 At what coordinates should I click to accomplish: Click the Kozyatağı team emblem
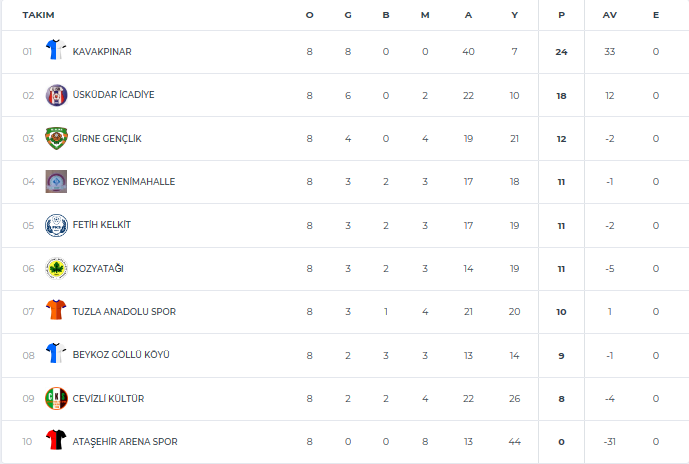[x=56, y=268]
